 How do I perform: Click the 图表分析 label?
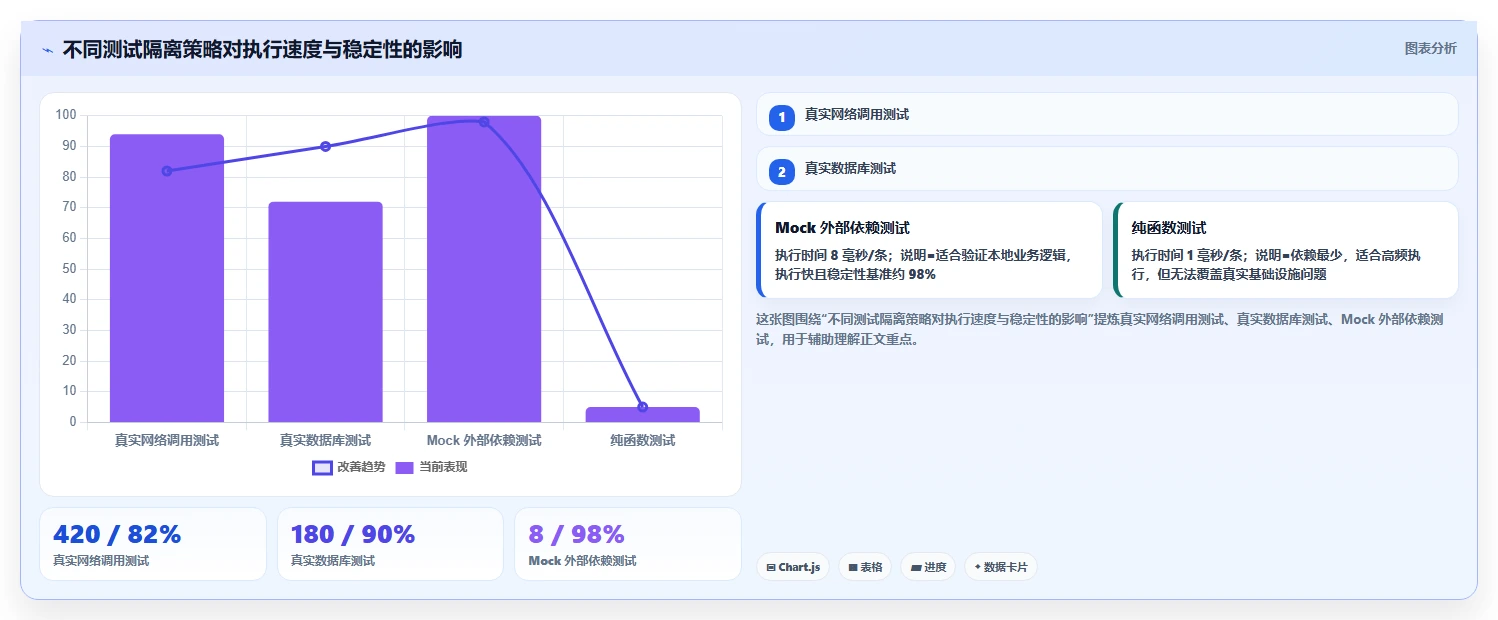[x=1430, y=48]
